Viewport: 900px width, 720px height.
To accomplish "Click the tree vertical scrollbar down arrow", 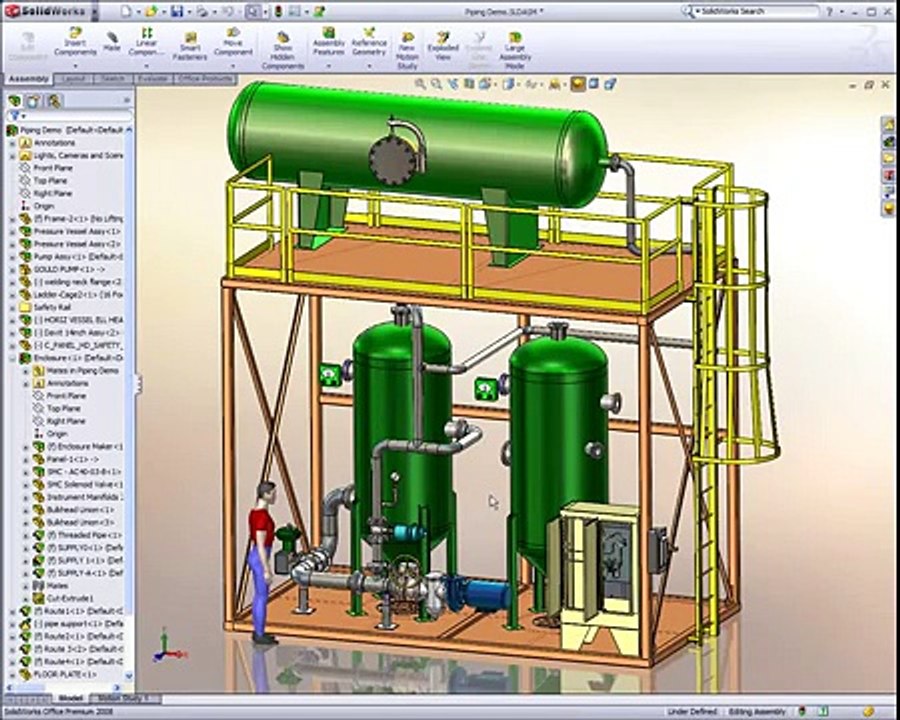I will [129, 676].
